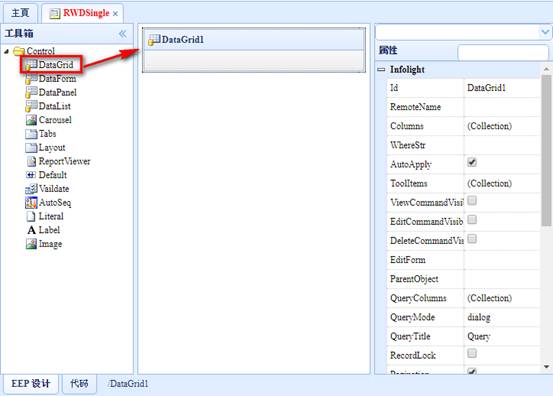Viewport: 553px width, 396px height.
Task: Select the DataForm control icon
Action: click(x=31, y=79)
